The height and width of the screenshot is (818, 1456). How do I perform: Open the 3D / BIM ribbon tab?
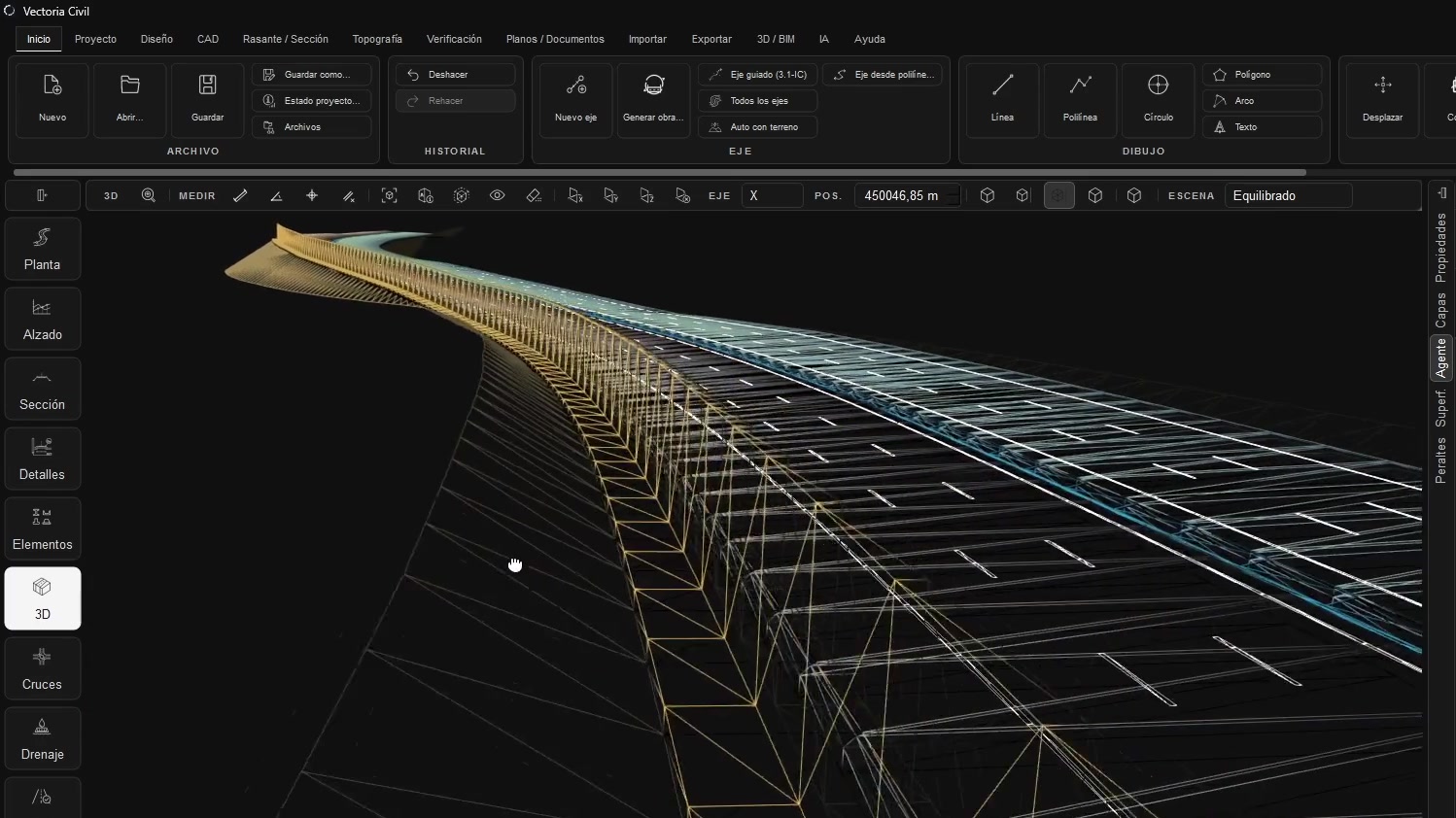(776, 39)
